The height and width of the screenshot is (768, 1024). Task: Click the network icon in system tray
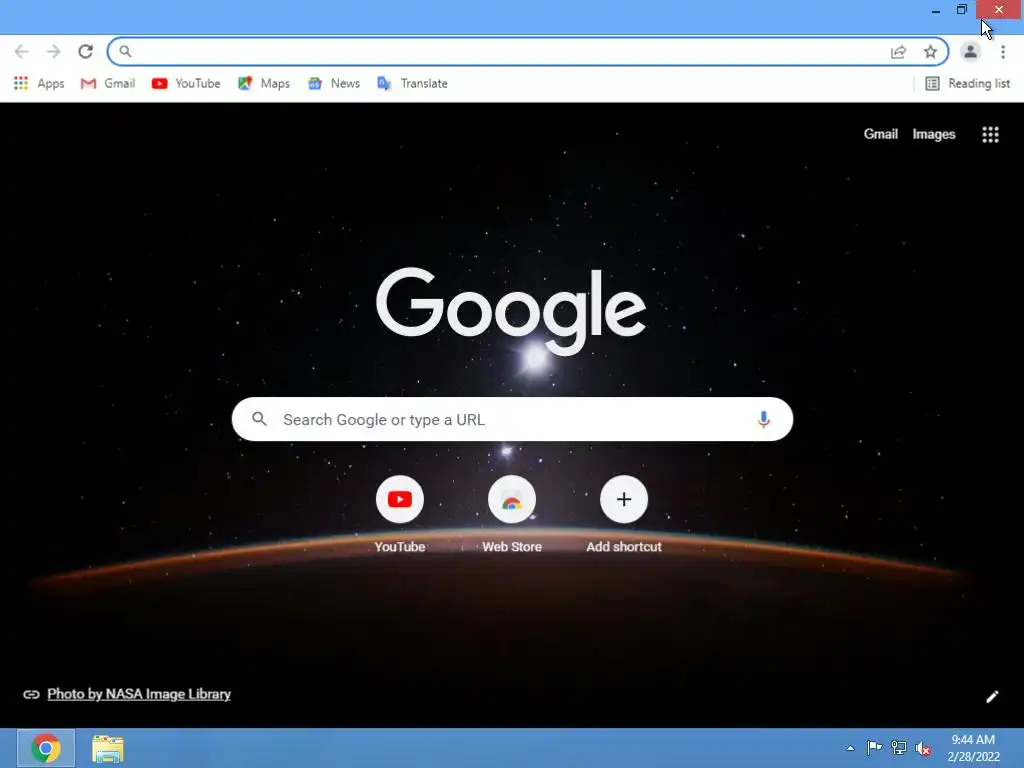click(899, 748)
